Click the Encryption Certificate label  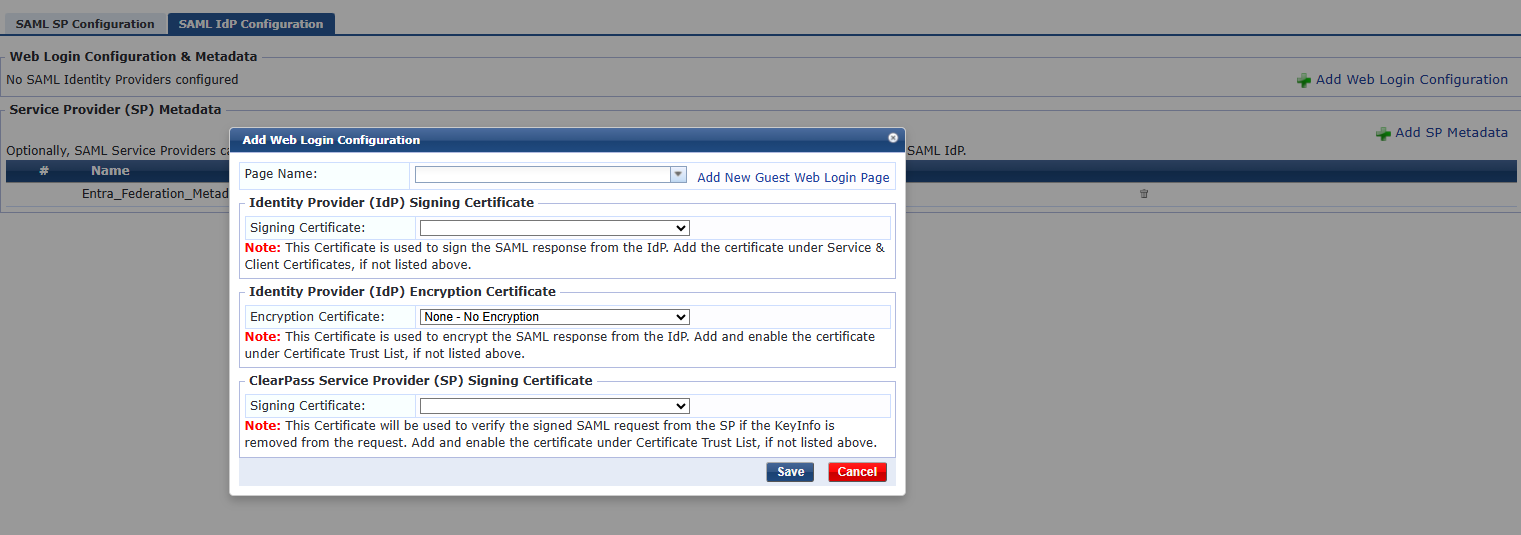(x=317, y=317)
